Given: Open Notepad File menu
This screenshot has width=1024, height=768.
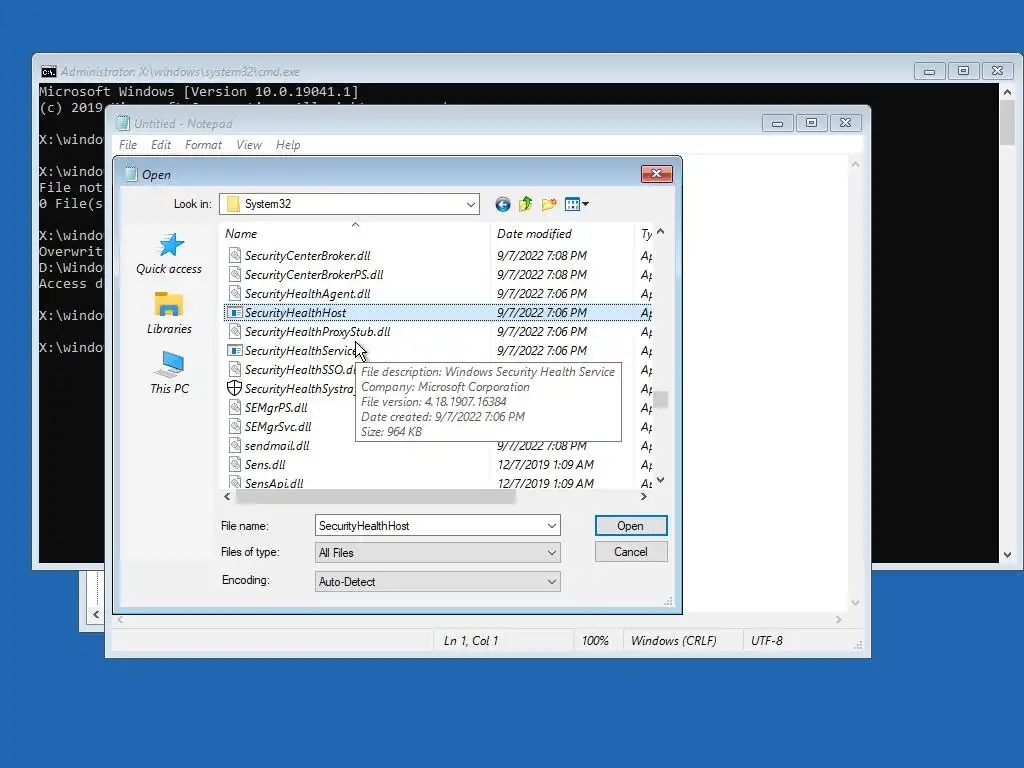Looking at the screenshot, I should click(x=128, y=145).
